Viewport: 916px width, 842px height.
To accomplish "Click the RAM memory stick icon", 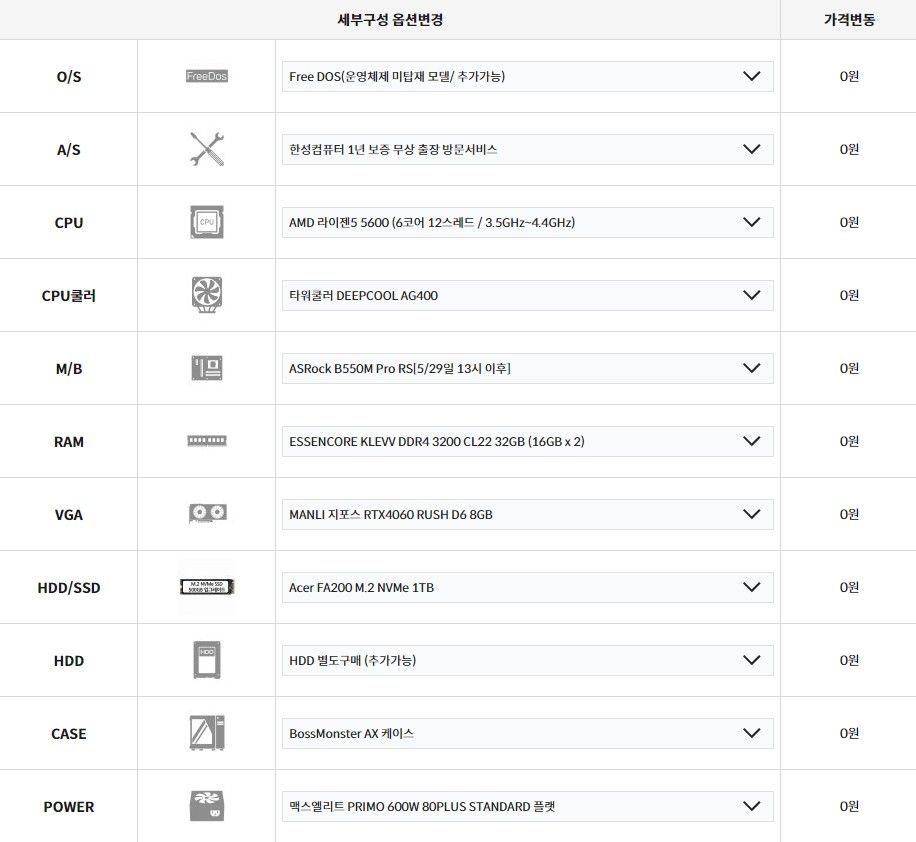I will pyautogui.click(x=207, y=441).
